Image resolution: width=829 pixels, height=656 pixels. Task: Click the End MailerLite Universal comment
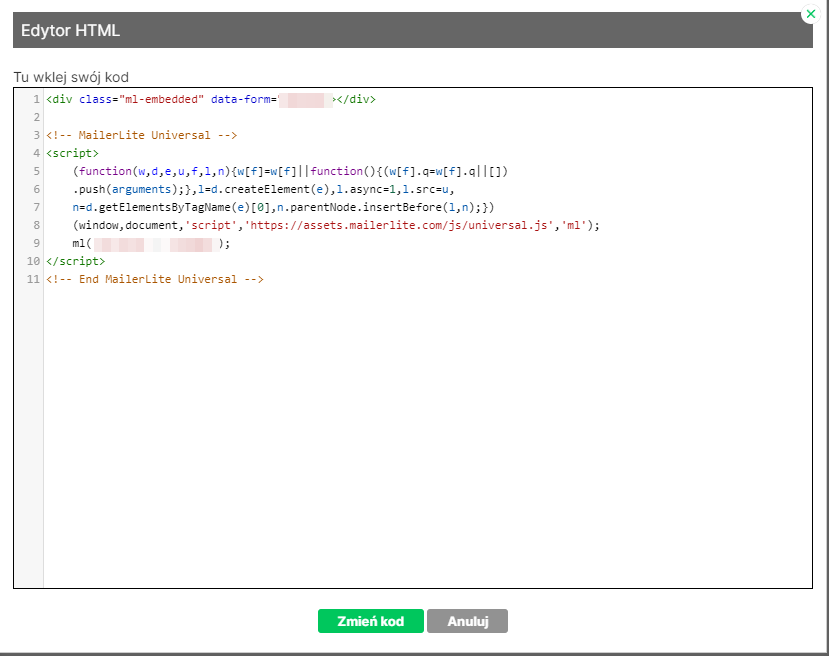point(154,279)
